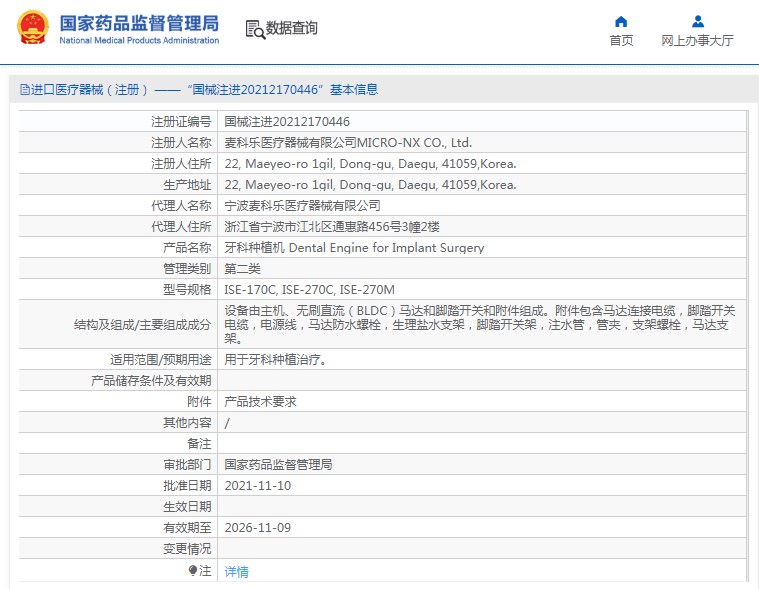
Task: Click the 代理人名称 label
Action: pyautogui.click(x=181, y=206)
